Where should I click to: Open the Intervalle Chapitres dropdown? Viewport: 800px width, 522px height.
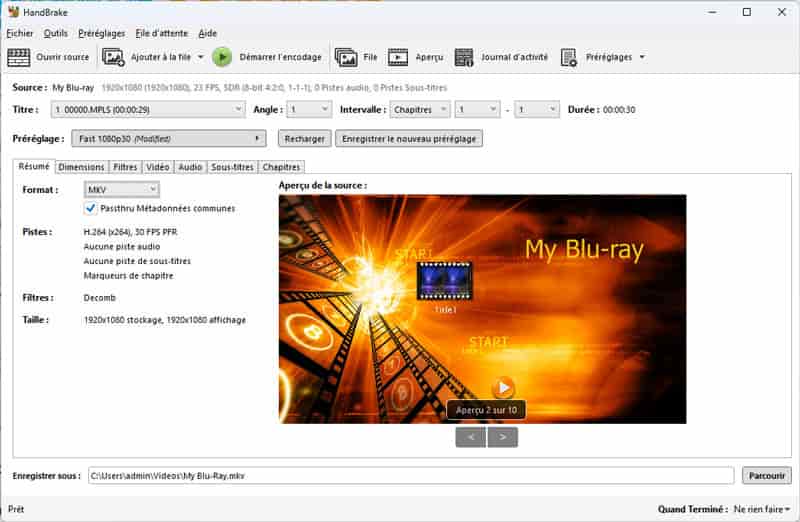click(x=420, y=109)
